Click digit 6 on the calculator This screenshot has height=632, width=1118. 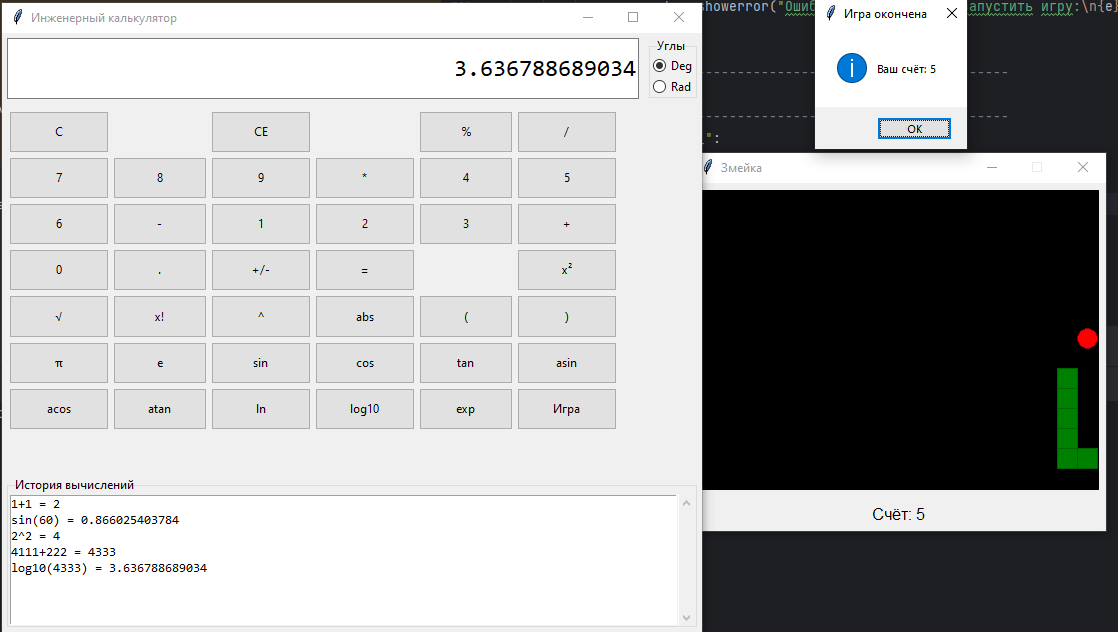(x=59, y=224)
